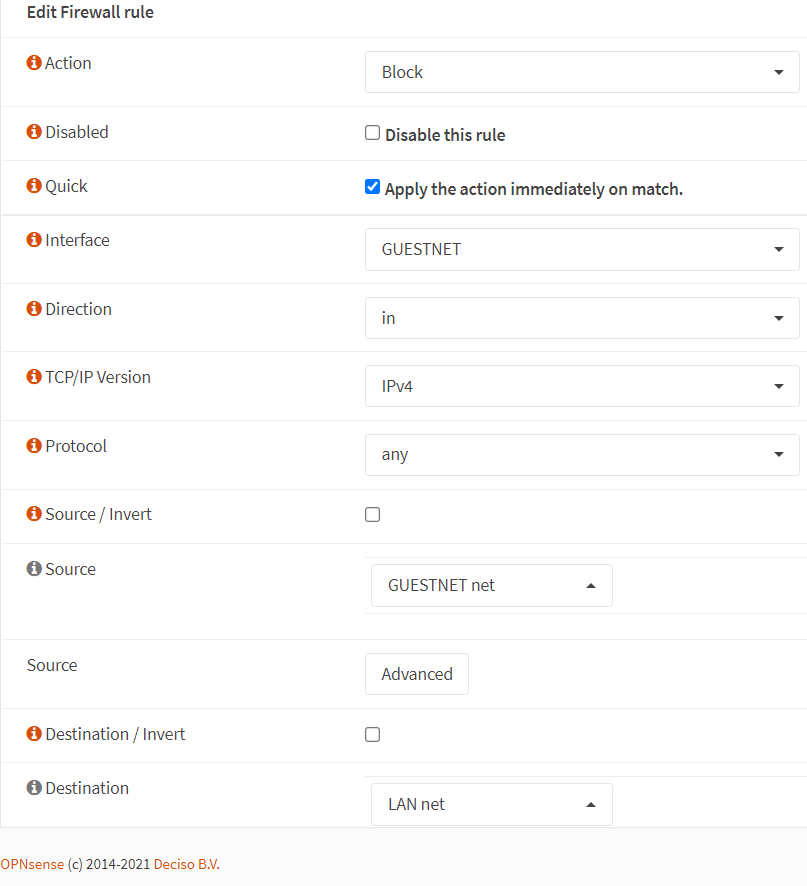Click the Destination / Invert info icon

pos(34,734)
